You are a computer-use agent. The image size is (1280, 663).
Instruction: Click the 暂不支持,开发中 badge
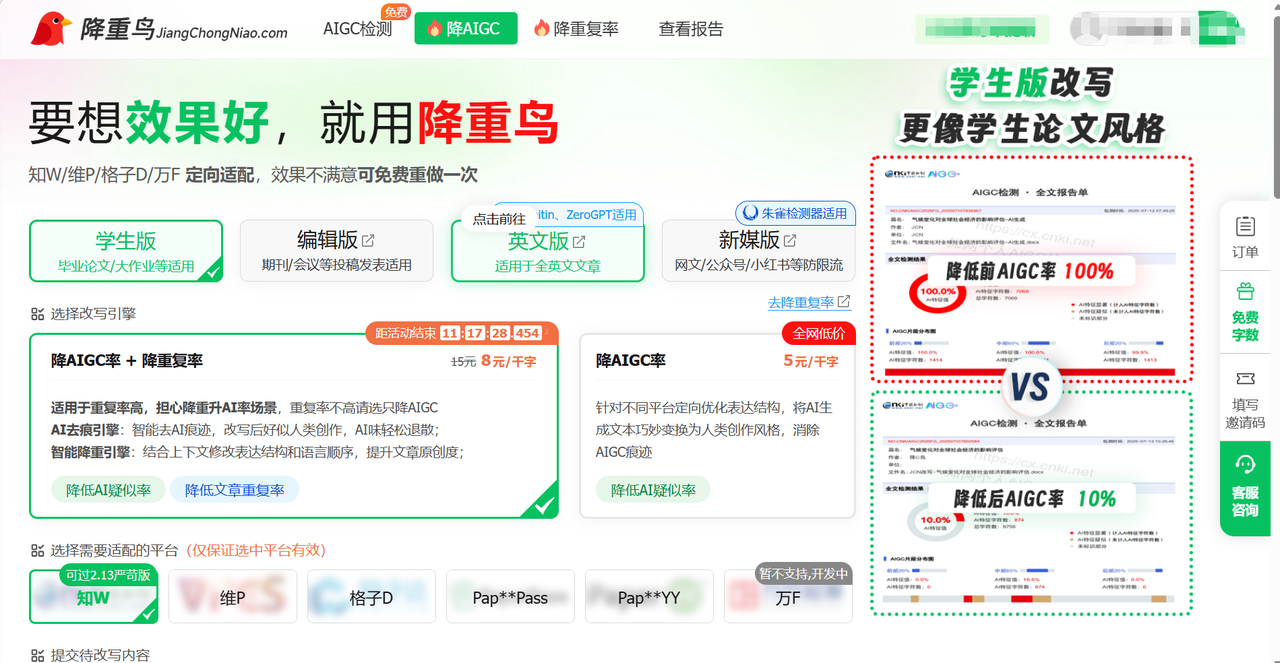tap(804, 574)
